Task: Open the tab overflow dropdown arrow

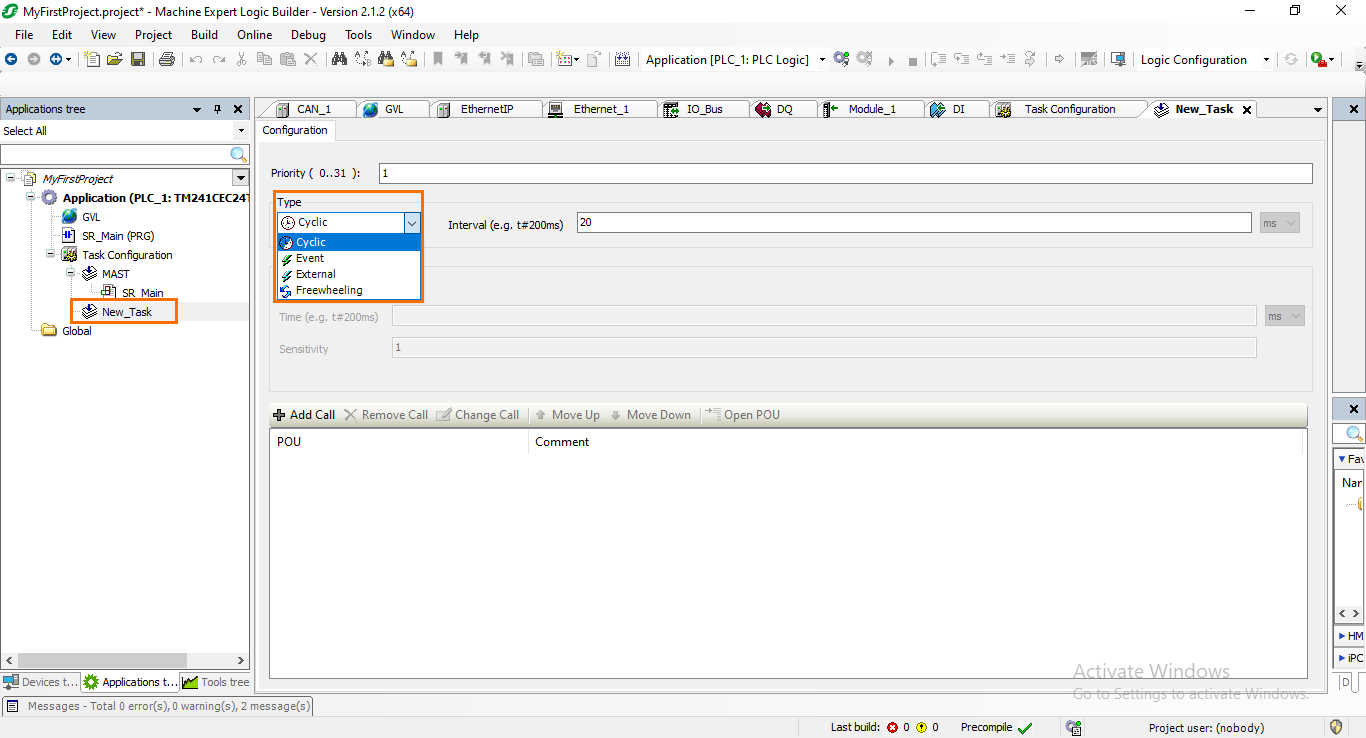Action: [x=1317, y=109]
